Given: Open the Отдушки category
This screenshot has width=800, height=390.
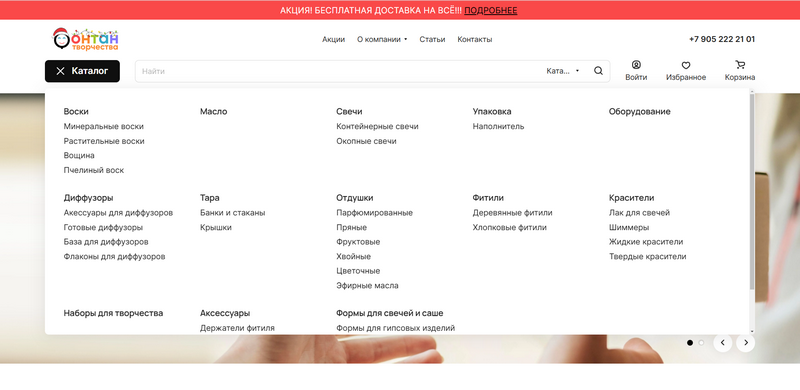Looking at the screenshot, I should coord(355,198).
